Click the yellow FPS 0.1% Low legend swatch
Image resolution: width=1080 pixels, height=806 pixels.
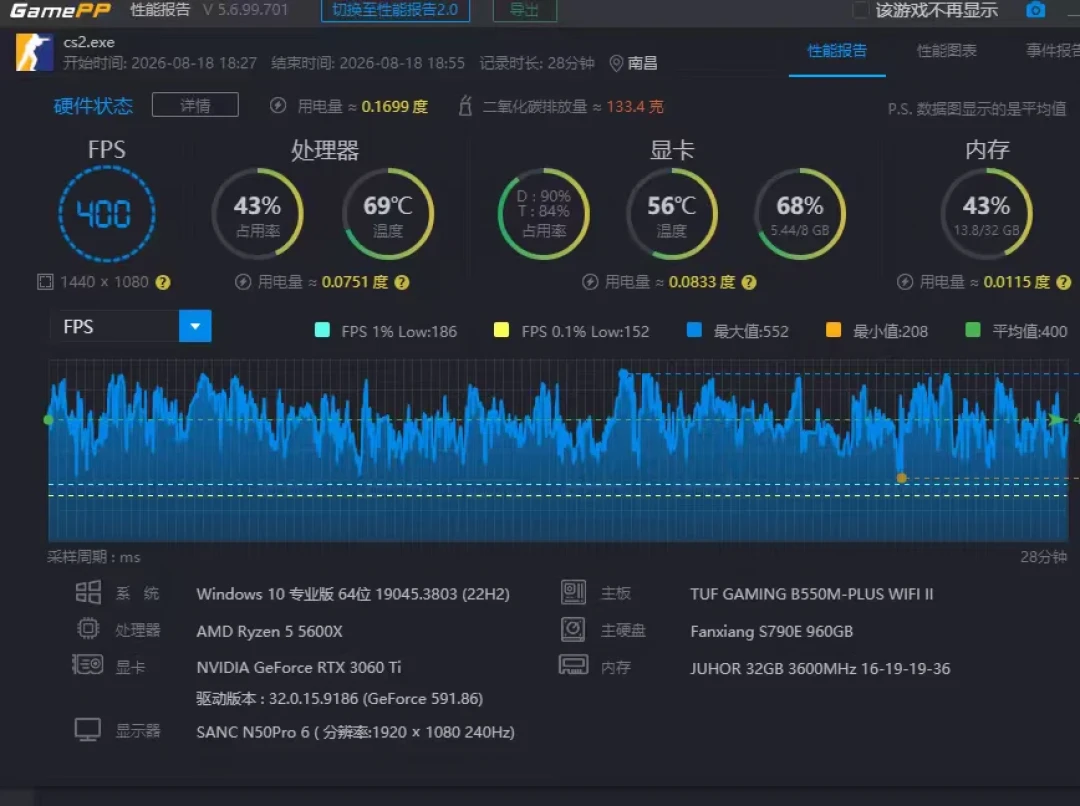[x=501, y=330]
